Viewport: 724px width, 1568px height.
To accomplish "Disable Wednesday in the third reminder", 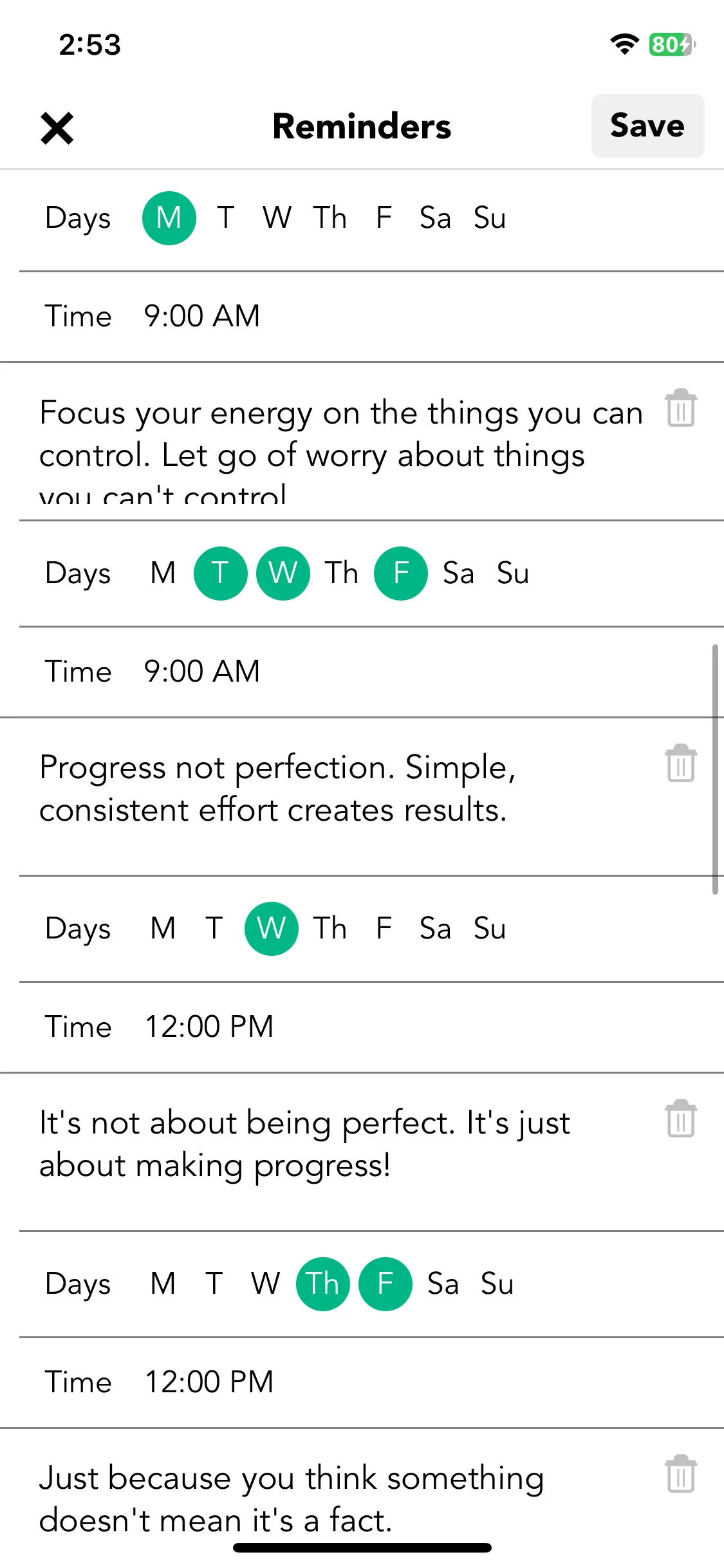I will [272, 928].
